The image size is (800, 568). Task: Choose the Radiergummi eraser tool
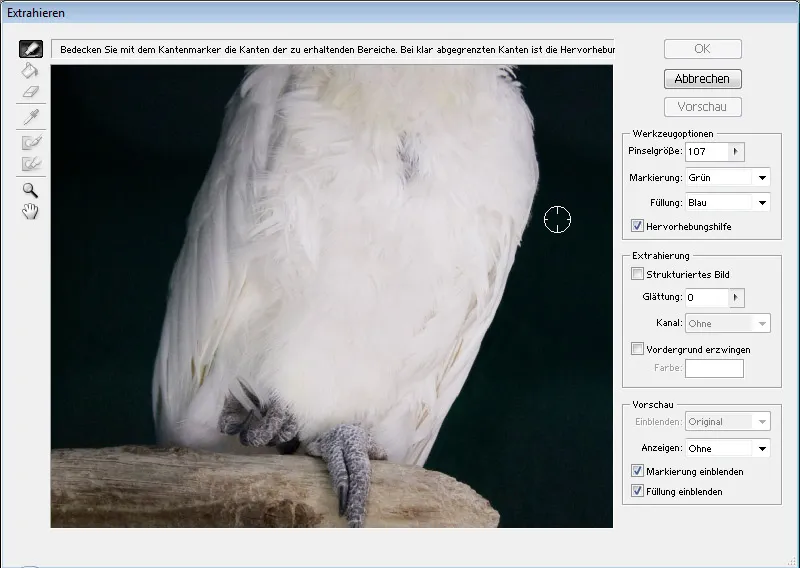(x=31, y=92)
